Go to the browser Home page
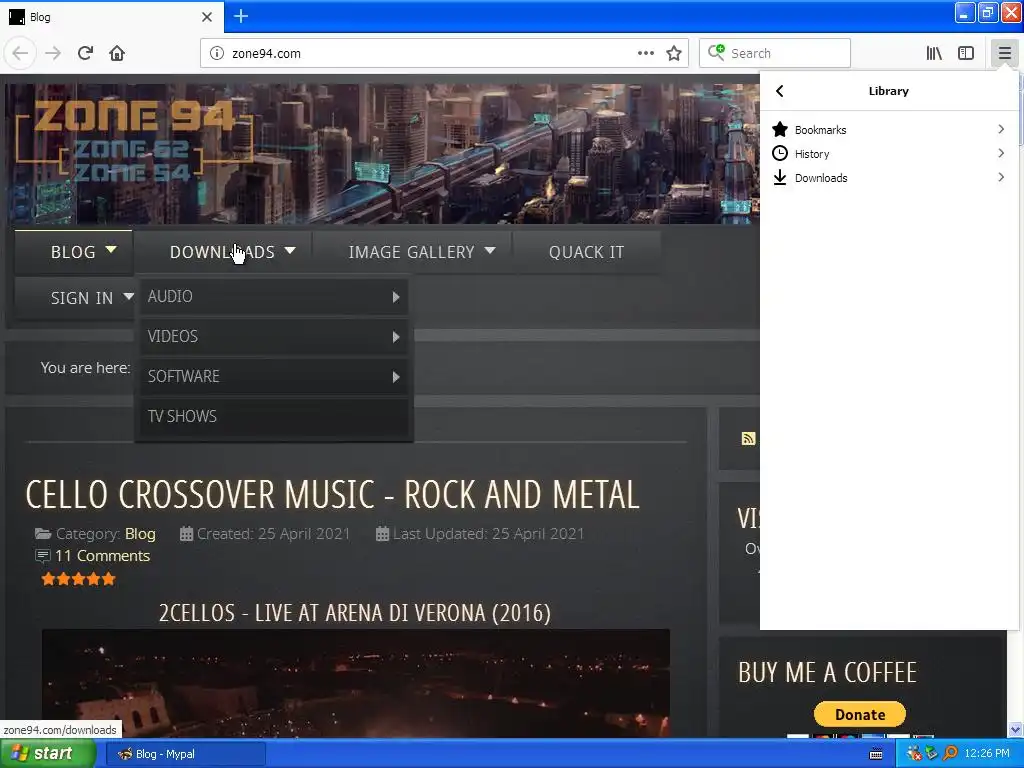1024x768 pixels. pos(117,53)
